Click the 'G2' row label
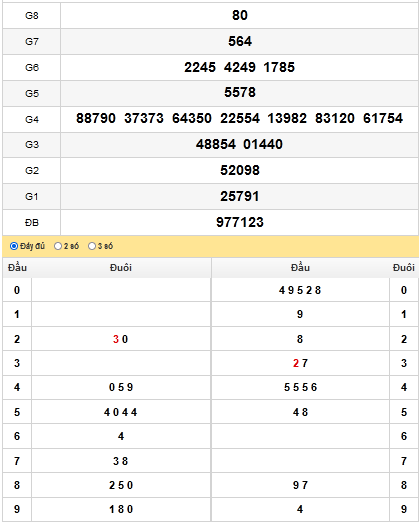This screenshot has width=419, height=523. click(32, 170)
